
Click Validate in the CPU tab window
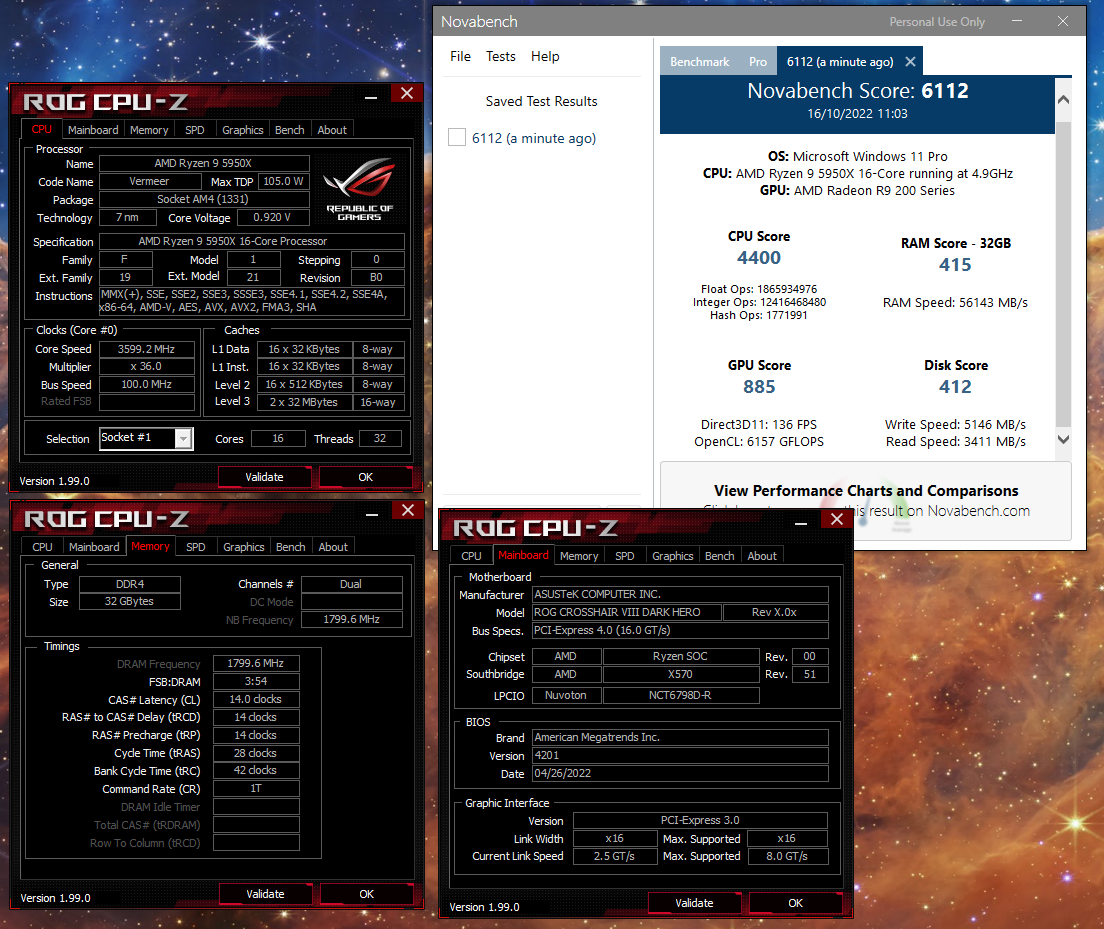click(265, 477)
